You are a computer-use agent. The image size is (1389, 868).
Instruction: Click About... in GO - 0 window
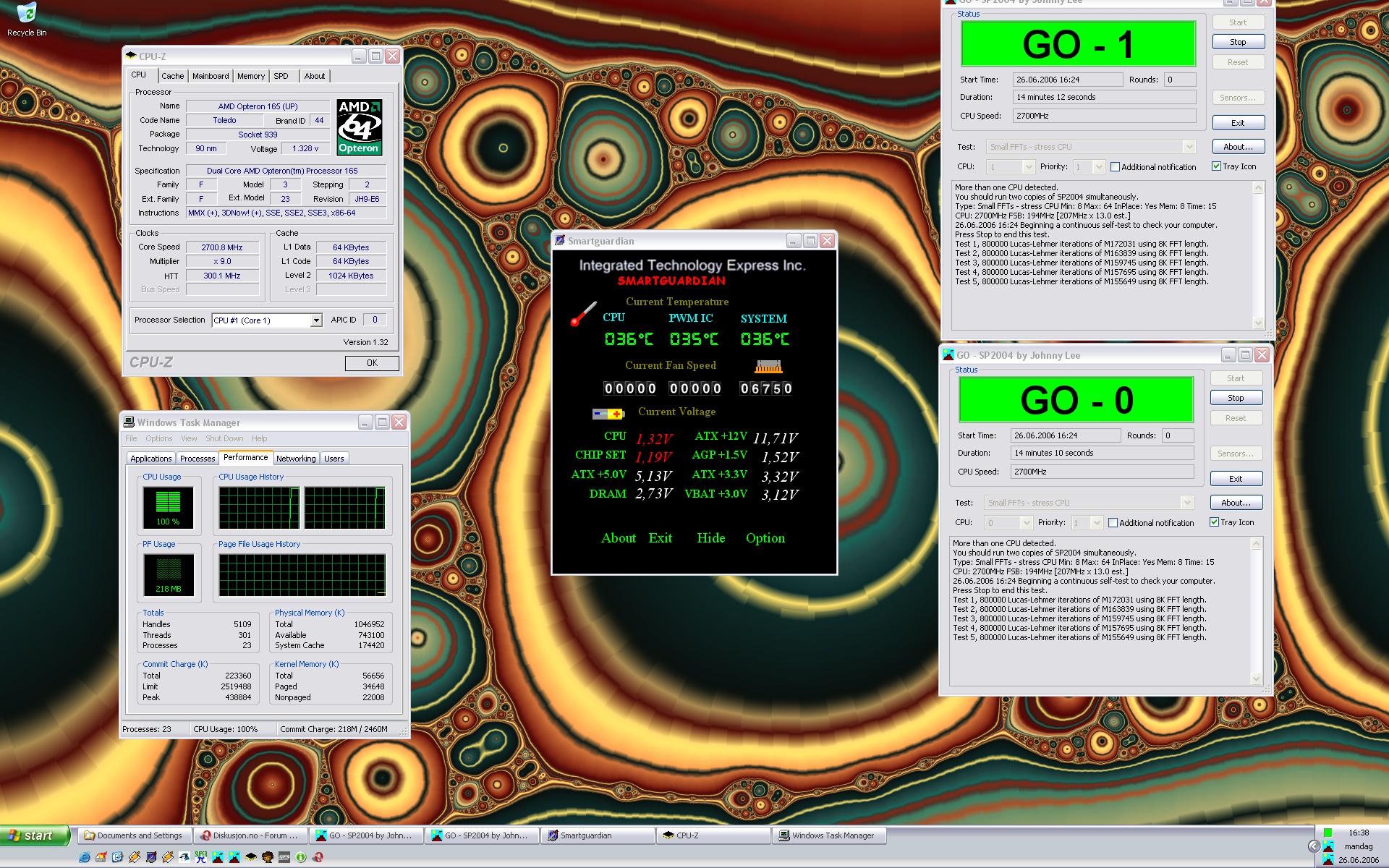coord(1236,503)
